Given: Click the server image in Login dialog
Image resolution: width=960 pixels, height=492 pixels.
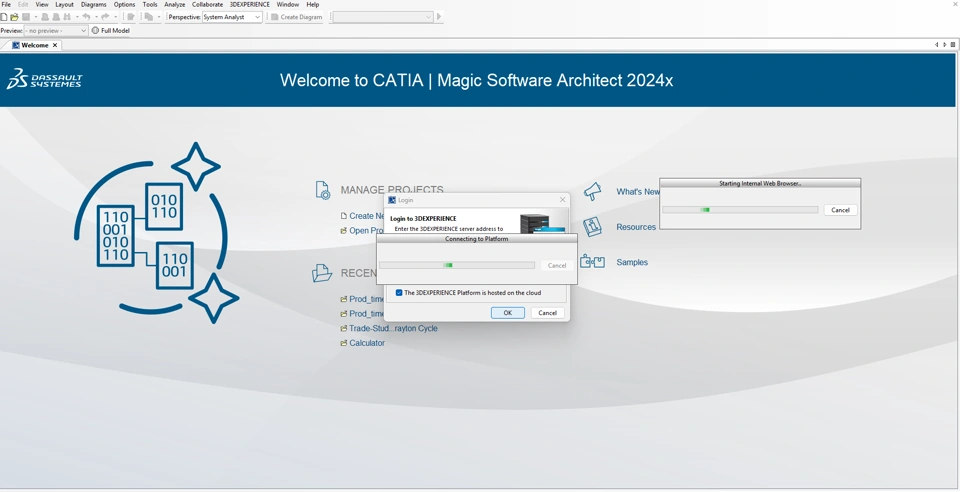Looking at the screenshot, I should click(542, 223).
